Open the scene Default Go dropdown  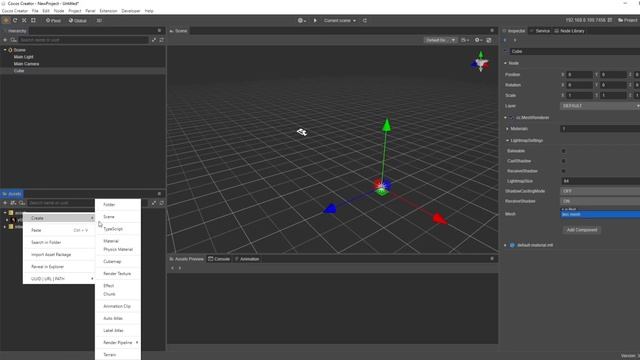pyautogui.click(x=440, y=40)
